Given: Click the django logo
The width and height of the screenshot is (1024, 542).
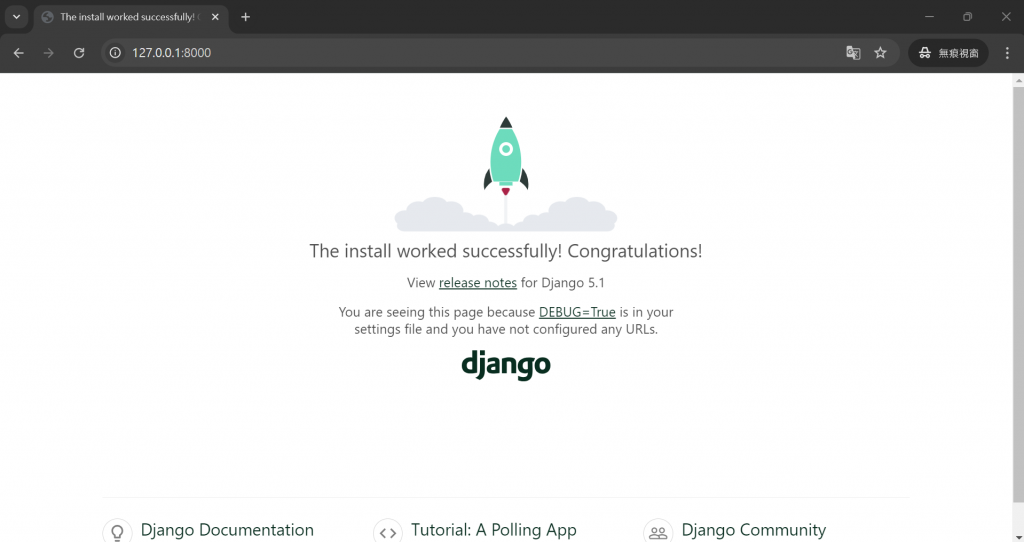Looking at the screenshot, I should coord(506,365).
